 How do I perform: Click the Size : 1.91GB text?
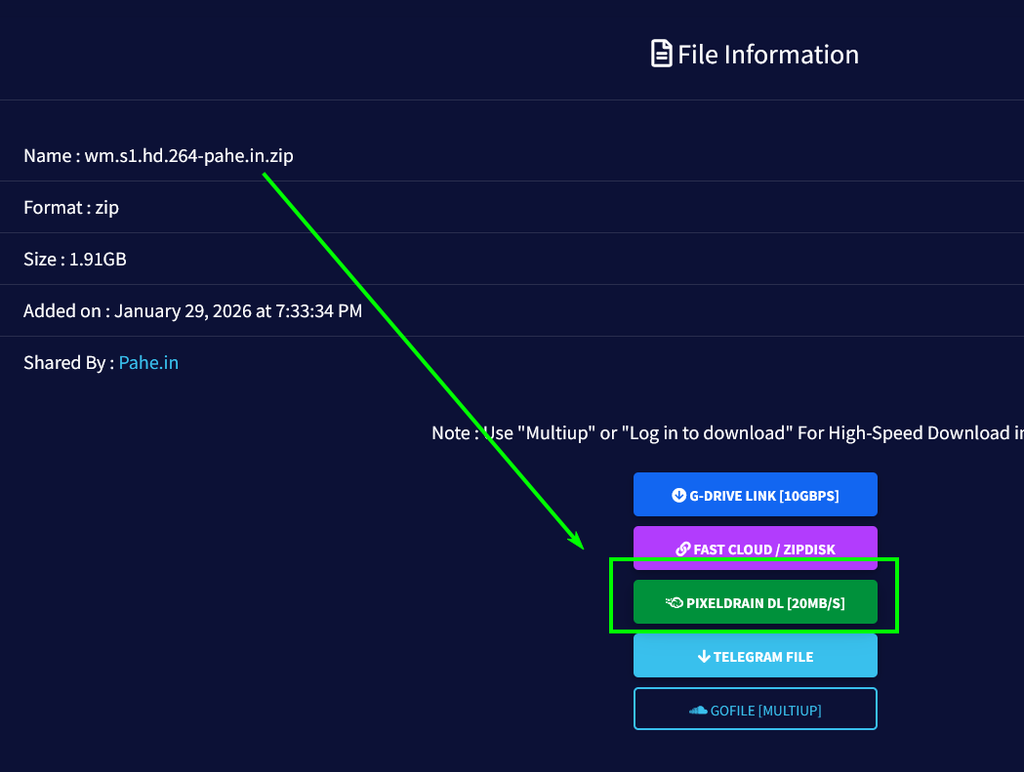click(x=75, y=259)
